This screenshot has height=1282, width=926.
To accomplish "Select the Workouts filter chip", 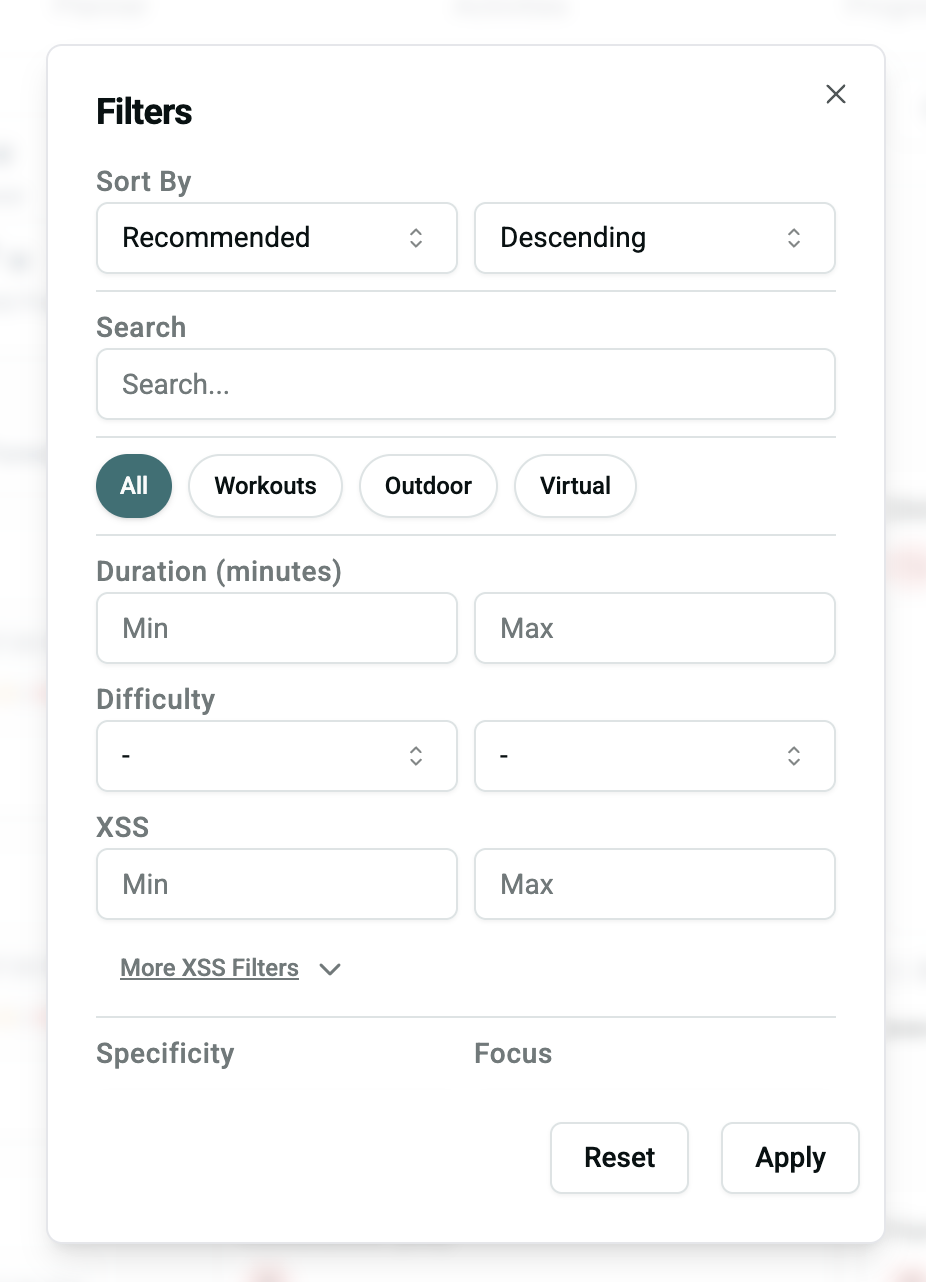I will tap(265, 486).
